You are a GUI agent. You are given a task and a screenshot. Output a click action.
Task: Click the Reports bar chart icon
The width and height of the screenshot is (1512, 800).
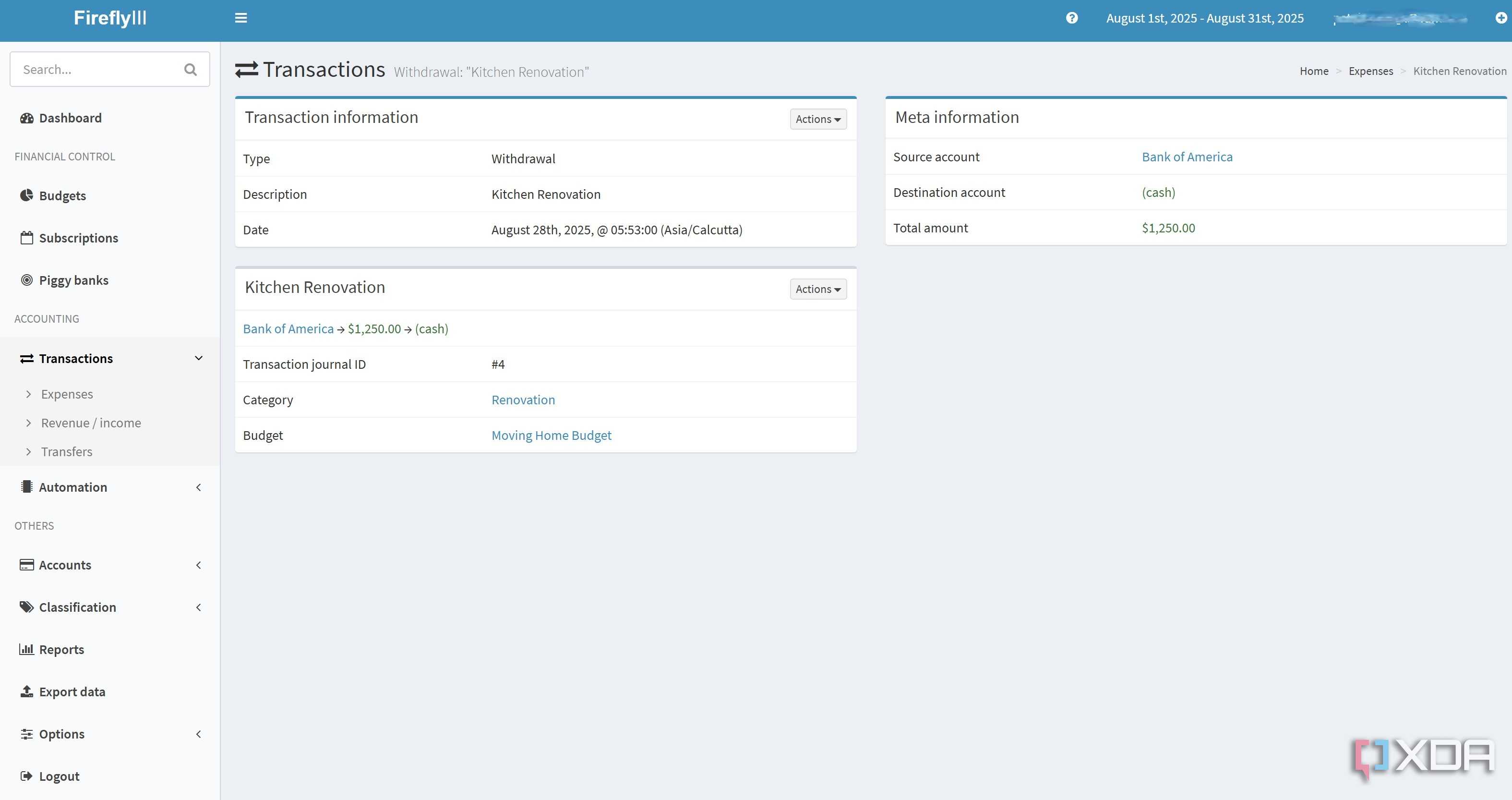[26, 649]
